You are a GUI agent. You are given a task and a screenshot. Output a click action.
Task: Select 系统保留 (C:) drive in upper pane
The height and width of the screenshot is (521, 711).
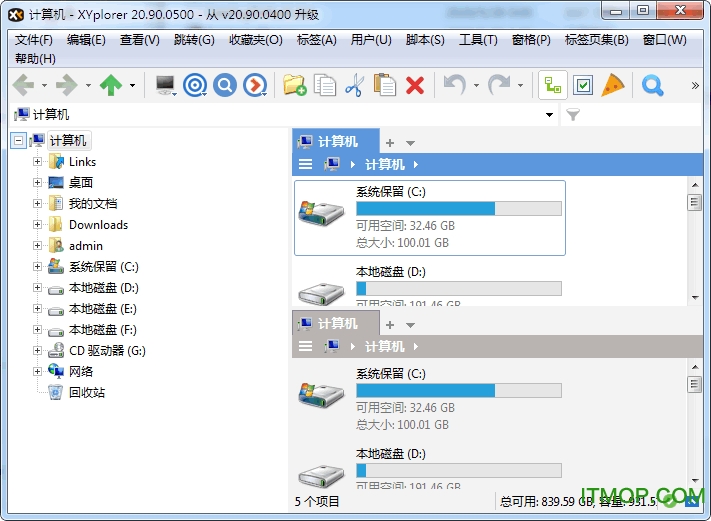pyautogui.click(x=430, y=218)
